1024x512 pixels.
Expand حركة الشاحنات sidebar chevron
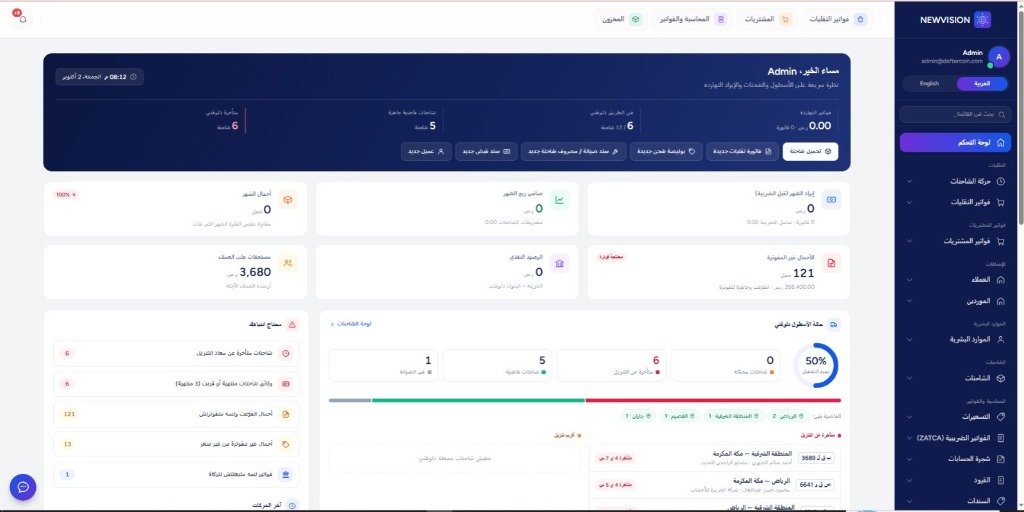[x=908, y=182]
